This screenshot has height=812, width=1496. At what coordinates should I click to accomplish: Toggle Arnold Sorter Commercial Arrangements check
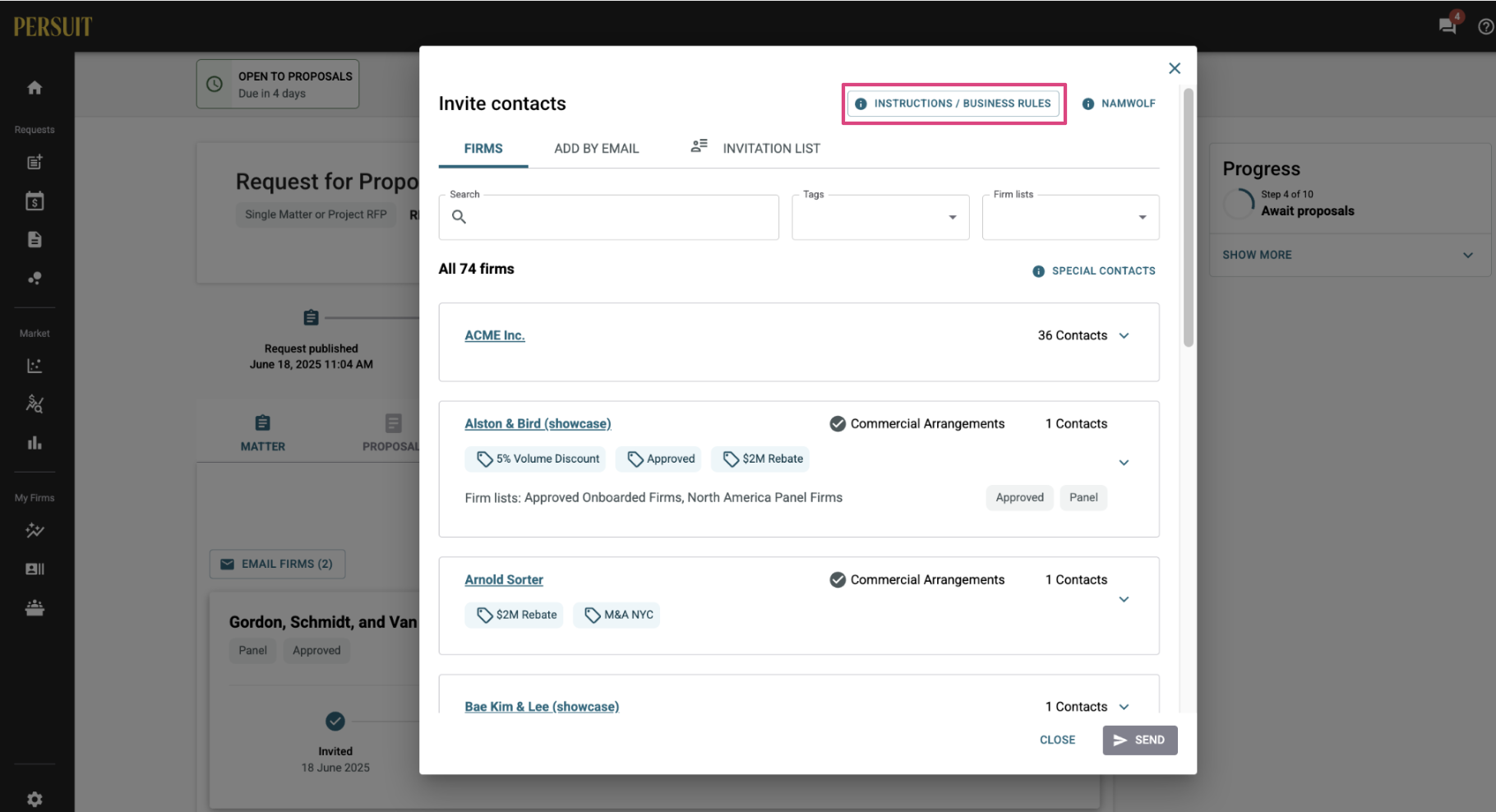tap(838, 579)
